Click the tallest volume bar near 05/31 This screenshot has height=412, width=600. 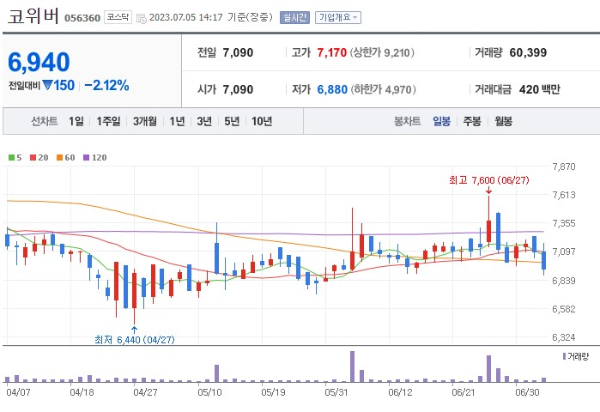tap(352, 366)
